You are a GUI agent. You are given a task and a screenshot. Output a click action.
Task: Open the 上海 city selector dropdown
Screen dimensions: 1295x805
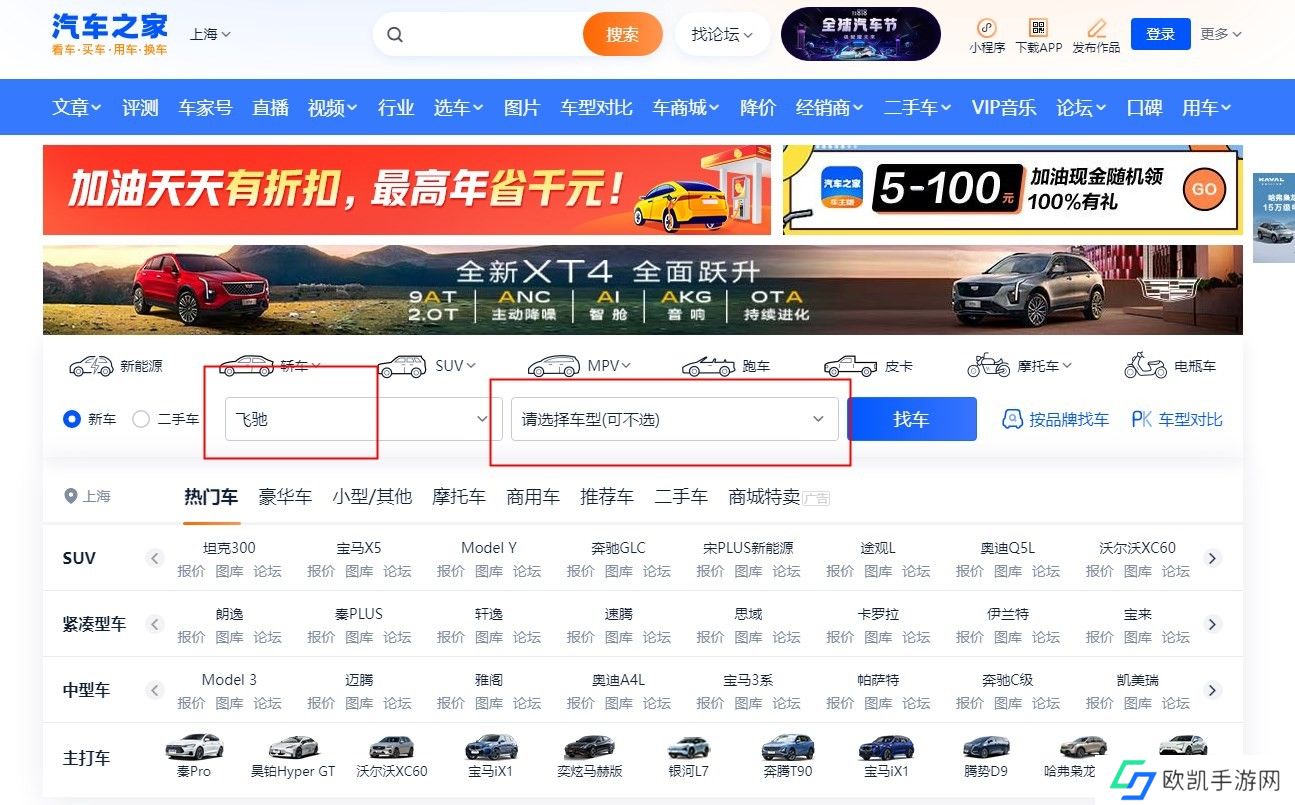tap(210, 34)
